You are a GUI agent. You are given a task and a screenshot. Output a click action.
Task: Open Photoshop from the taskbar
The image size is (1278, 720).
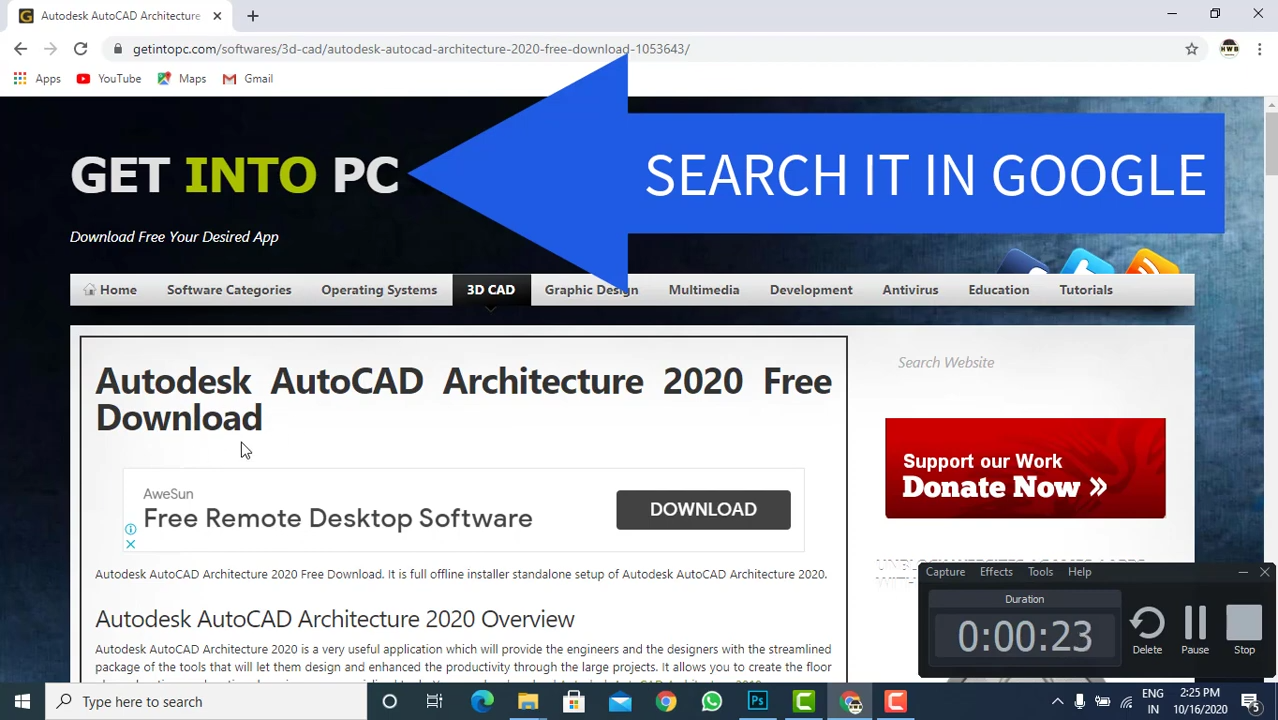click(757, 701)
